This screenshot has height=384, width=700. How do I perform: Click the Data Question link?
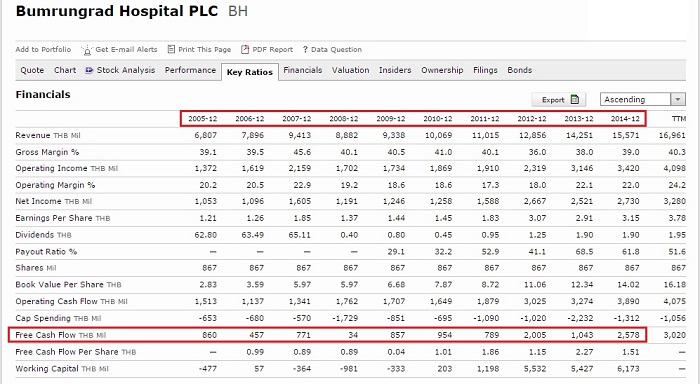tap(336, 50)
